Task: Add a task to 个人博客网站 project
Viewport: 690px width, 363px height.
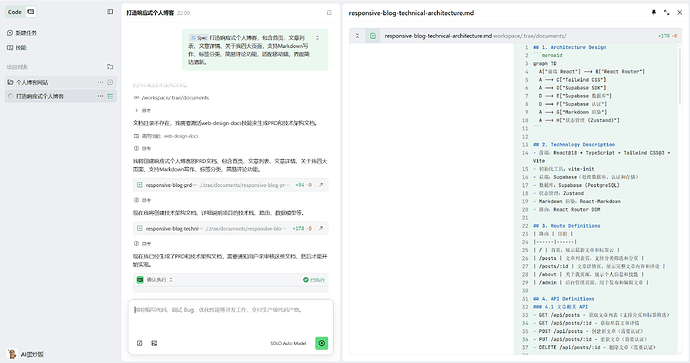Action: coord(110,82)
